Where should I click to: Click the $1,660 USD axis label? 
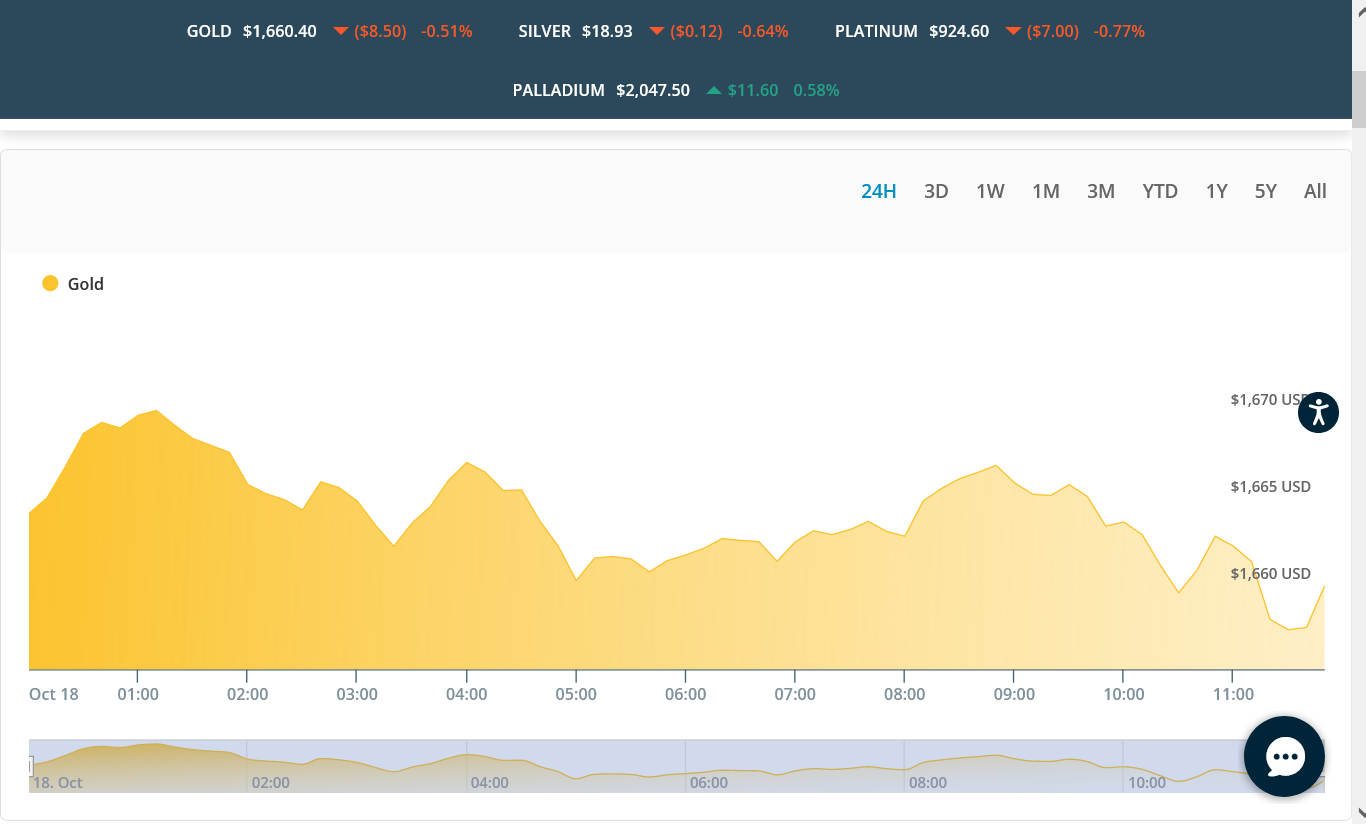[x=1270, y=574]
